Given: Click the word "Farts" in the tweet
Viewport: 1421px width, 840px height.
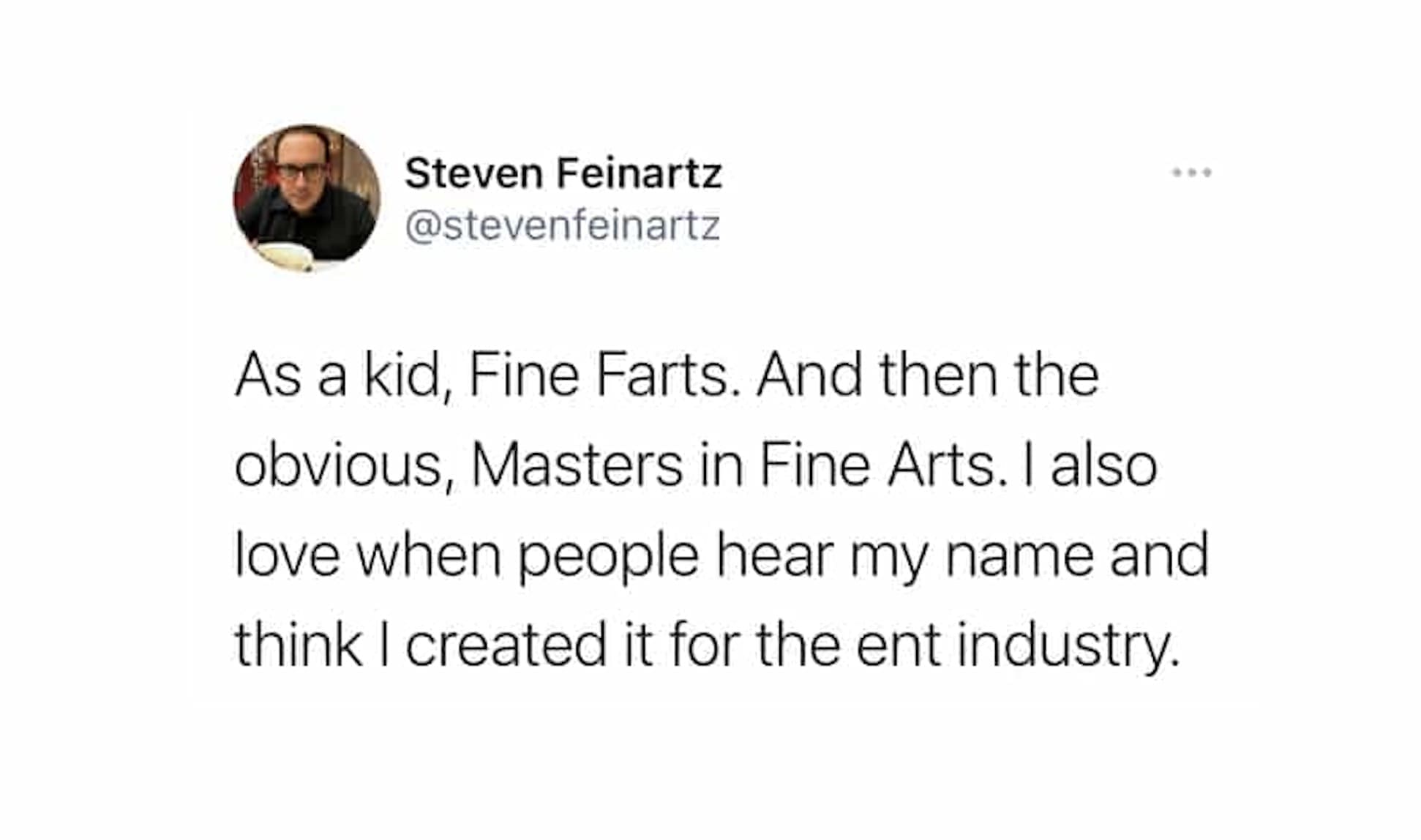Looking at the screenshot, I should (662, 376).
